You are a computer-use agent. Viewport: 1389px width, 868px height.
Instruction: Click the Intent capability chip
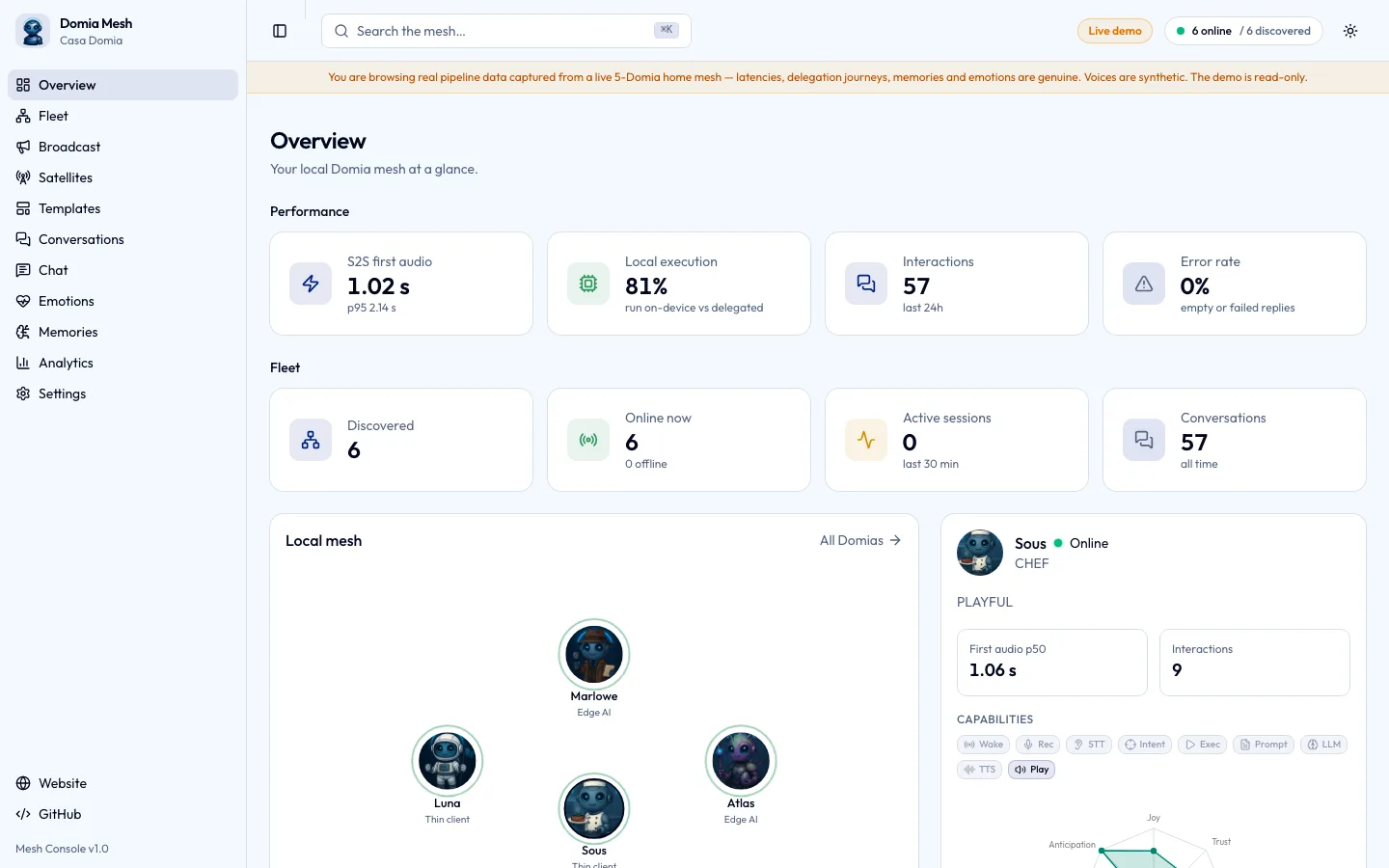tap(1145, 745)
